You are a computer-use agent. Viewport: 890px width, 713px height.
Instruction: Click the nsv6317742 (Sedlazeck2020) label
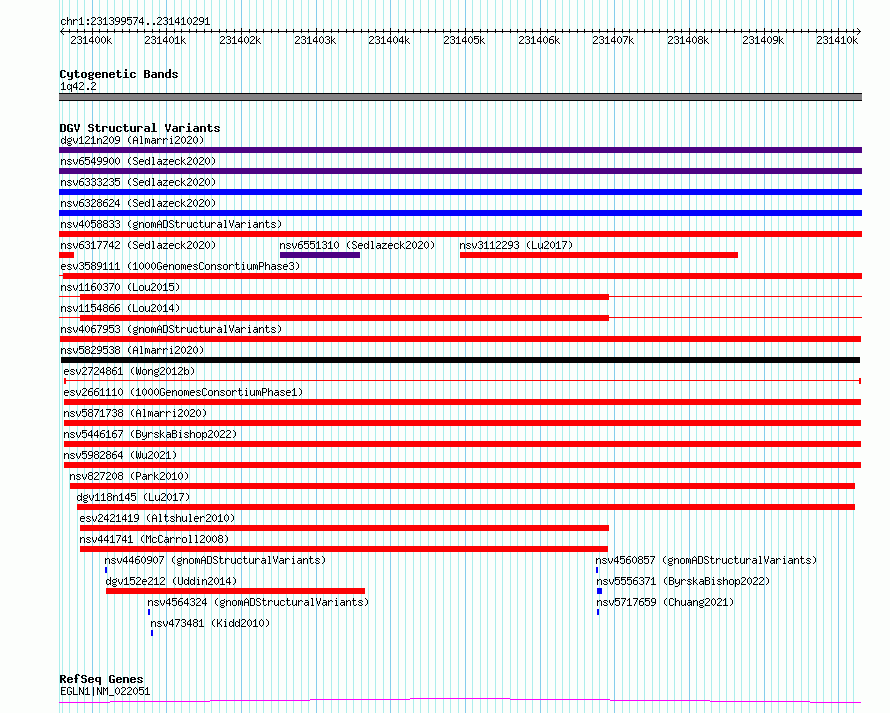click(138, 245)
